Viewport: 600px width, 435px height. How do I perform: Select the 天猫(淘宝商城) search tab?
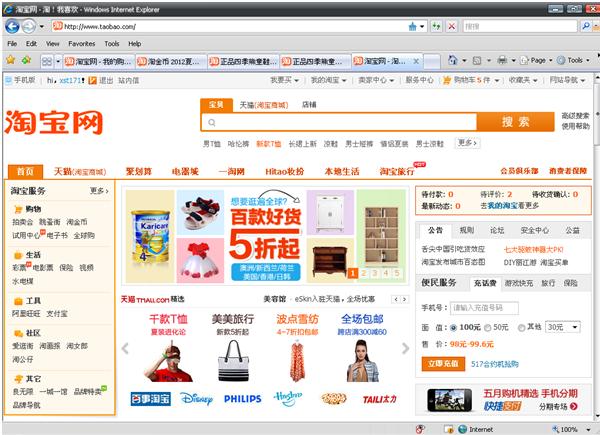[x=263, y=105]
